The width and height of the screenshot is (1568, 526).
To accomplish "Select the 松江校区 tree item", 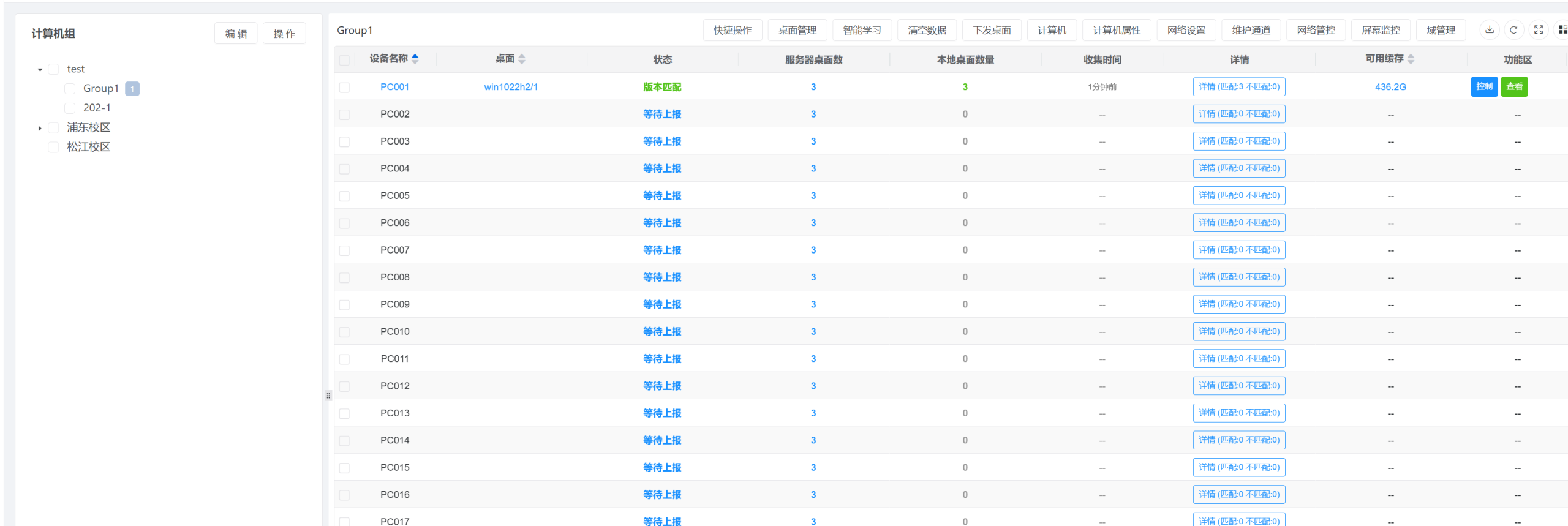I will (88, 147).
